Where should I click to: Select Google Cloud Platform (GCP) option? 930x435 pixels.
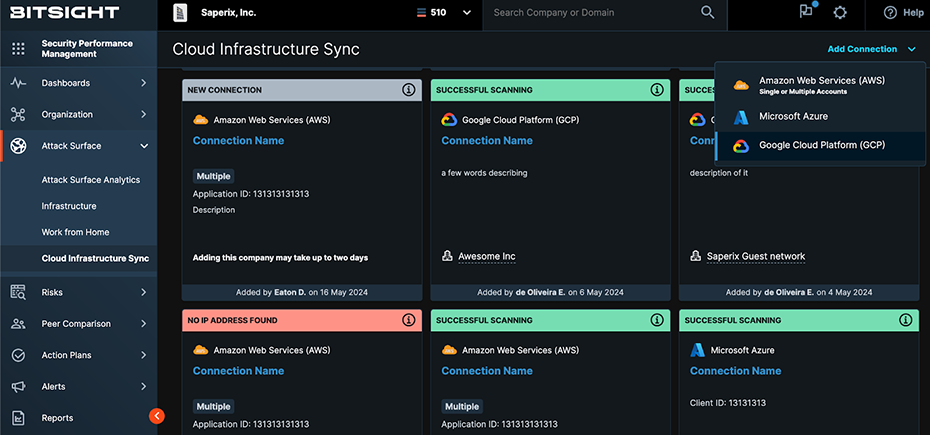(x=821, y=145)
